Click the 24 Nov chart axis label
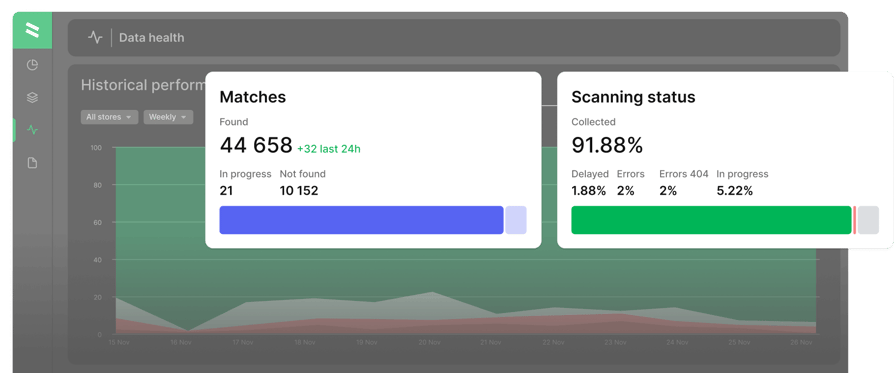 click(677, 343)
